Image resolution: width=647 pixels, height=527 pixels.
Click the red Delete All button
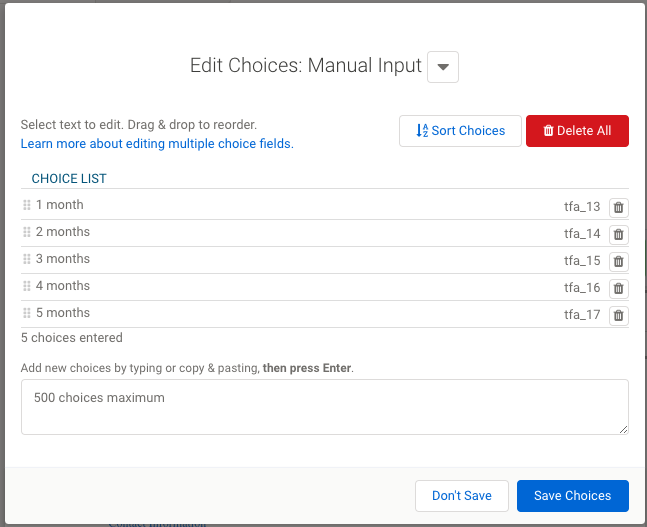click(x=577, y=131)
